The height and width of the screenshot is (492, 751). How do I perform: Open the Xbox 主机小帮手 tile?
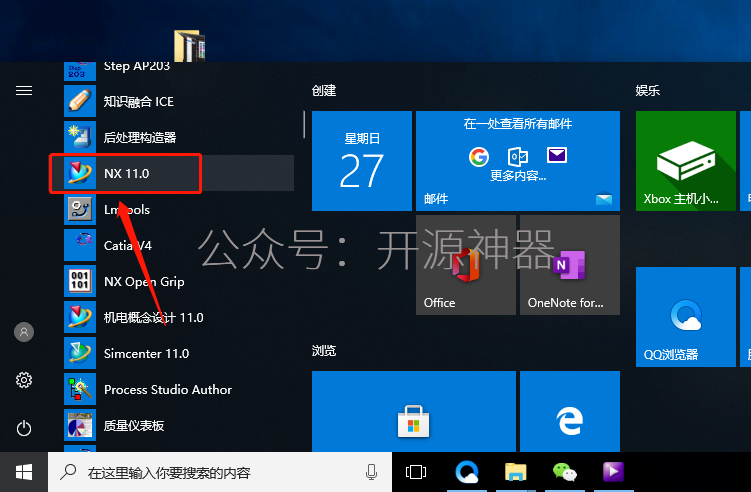click(x=685, y=161)
